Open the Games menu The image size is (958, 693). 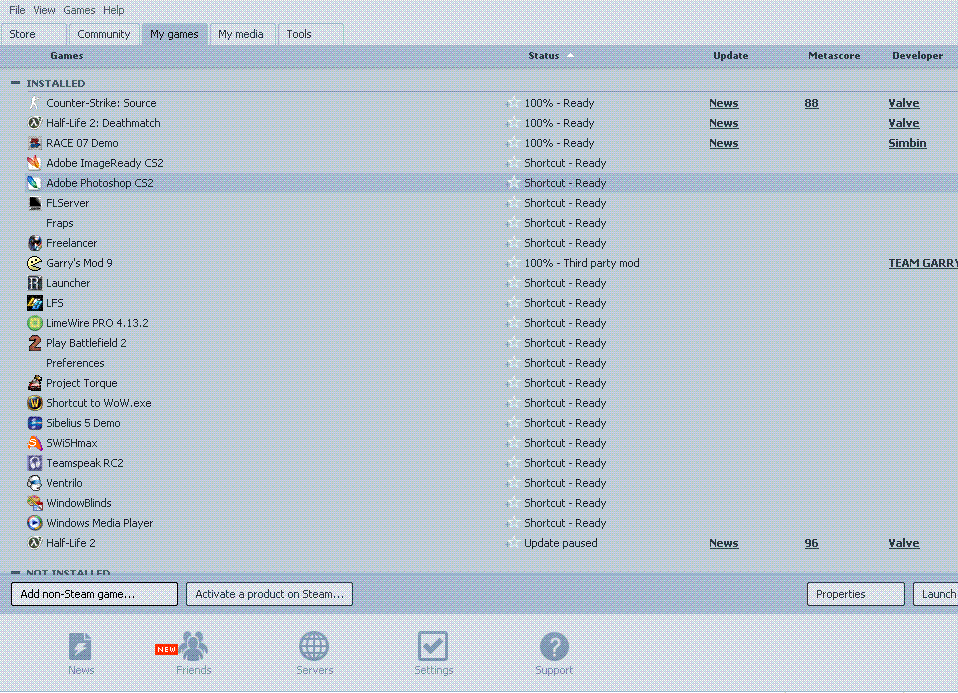pos(79,10)
